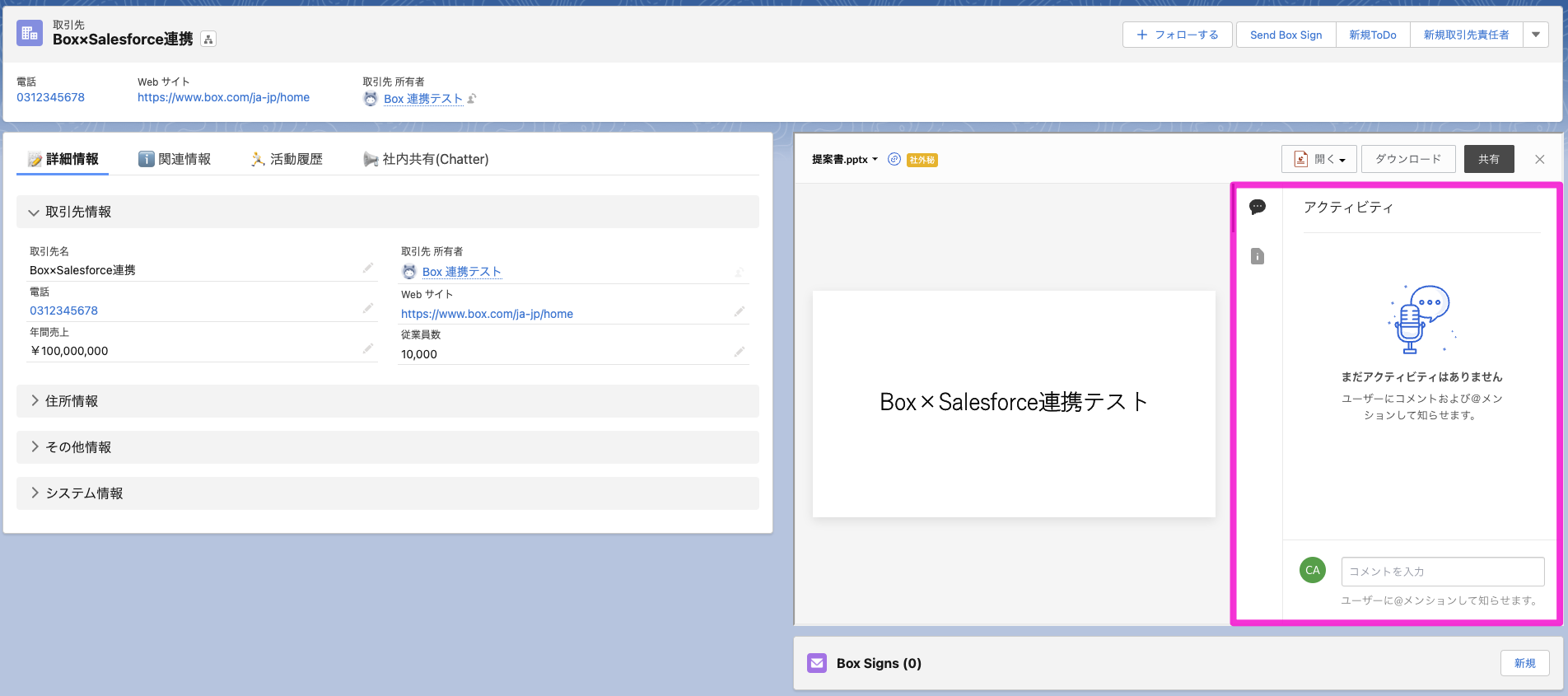Click the Box Signs (0) heading
The image size is (1568, 696).
click(x=879, y=663)
